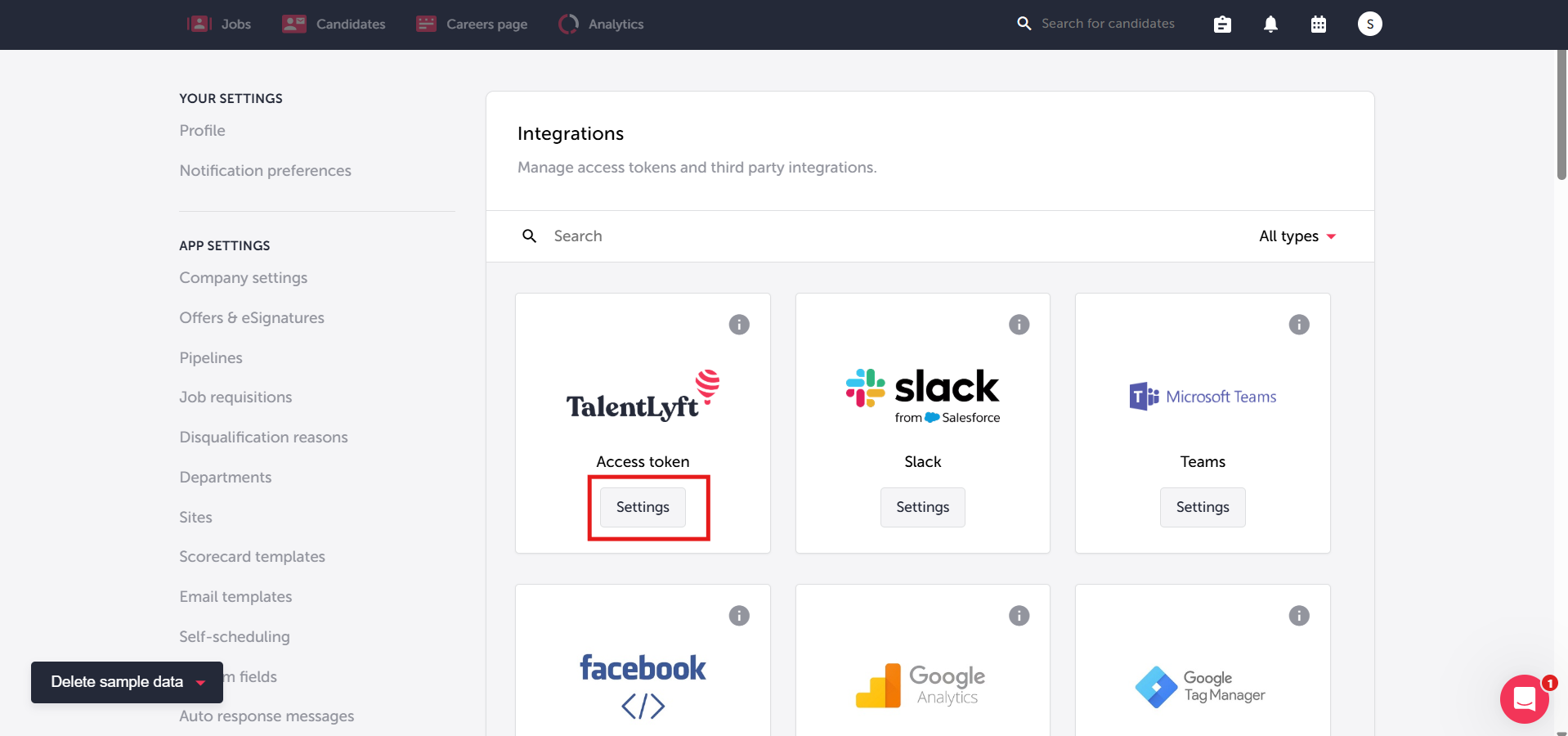
Task: Open Slack Settings button
Action: (x=923, y=508)
